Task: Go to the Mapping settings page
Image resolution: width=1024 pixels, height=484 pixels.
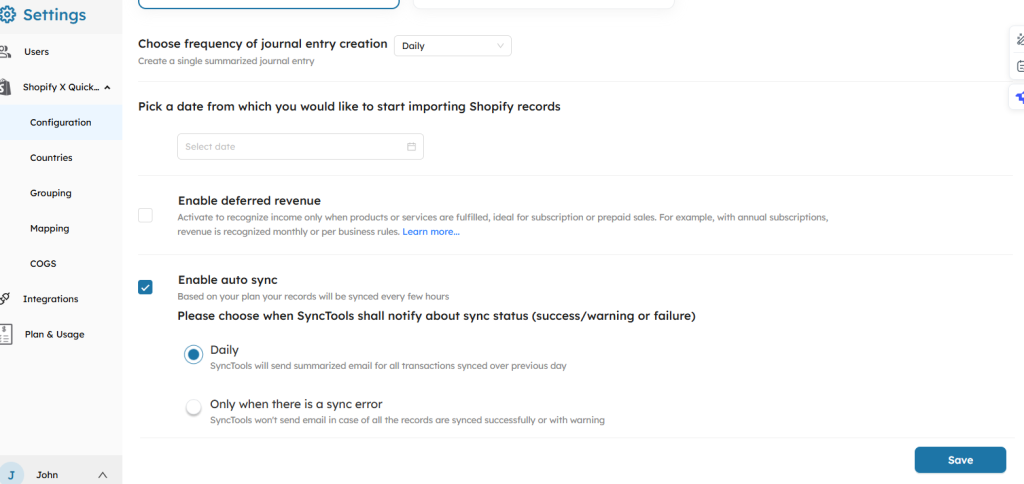Action: pyautogui.click(x=50, y=228)
